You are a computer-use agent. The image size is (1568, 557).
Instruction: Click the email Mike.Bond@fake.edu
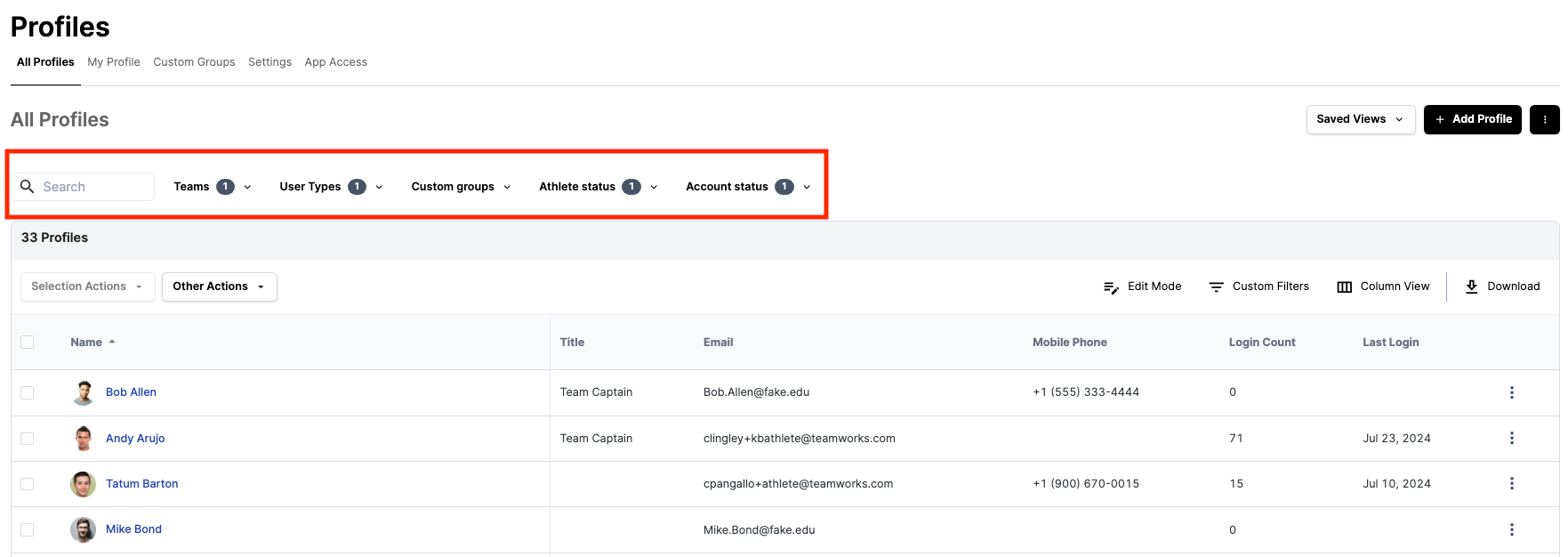click(759, 530)
